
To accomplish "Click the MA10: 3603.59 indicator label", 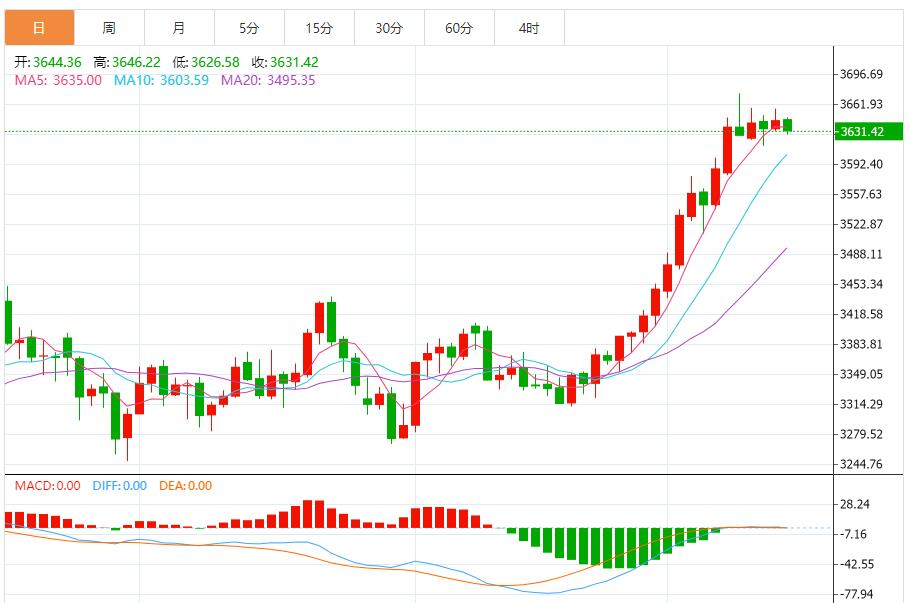I will click(x=161, y=80).
